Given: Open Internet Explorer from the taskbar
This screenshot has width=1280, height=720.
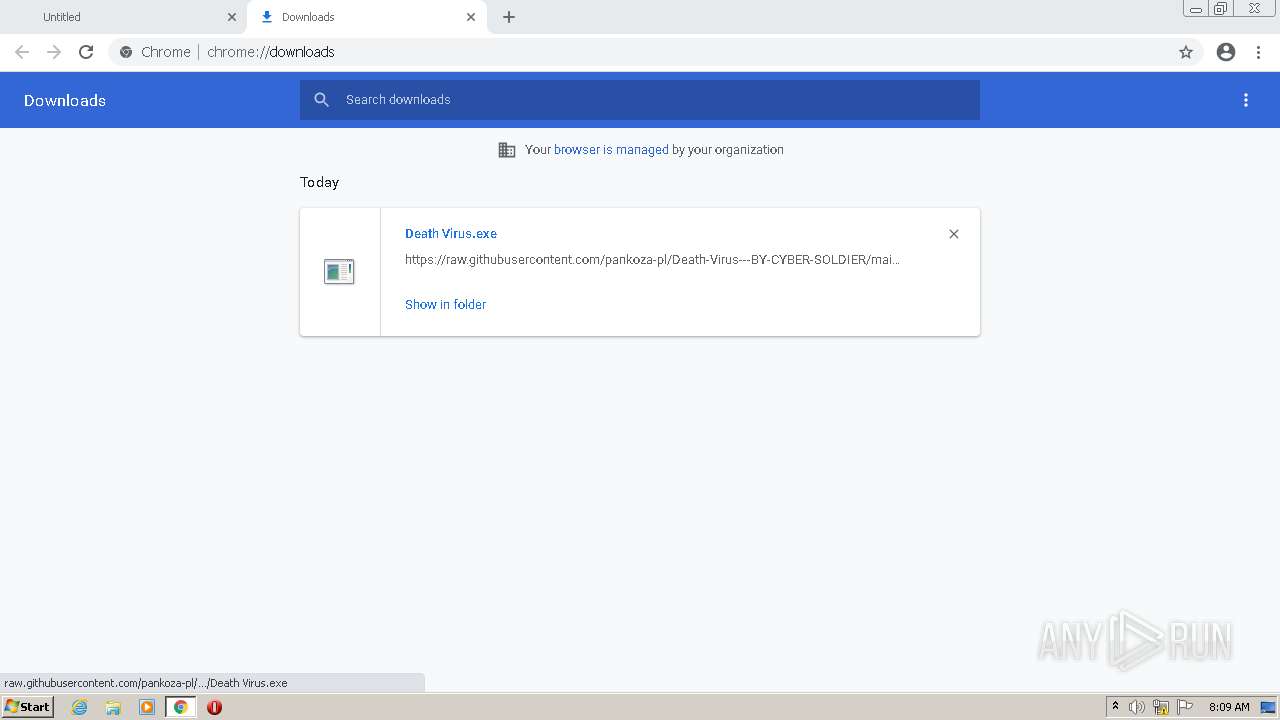Looking at the screenshot, I should click(80, 707).
